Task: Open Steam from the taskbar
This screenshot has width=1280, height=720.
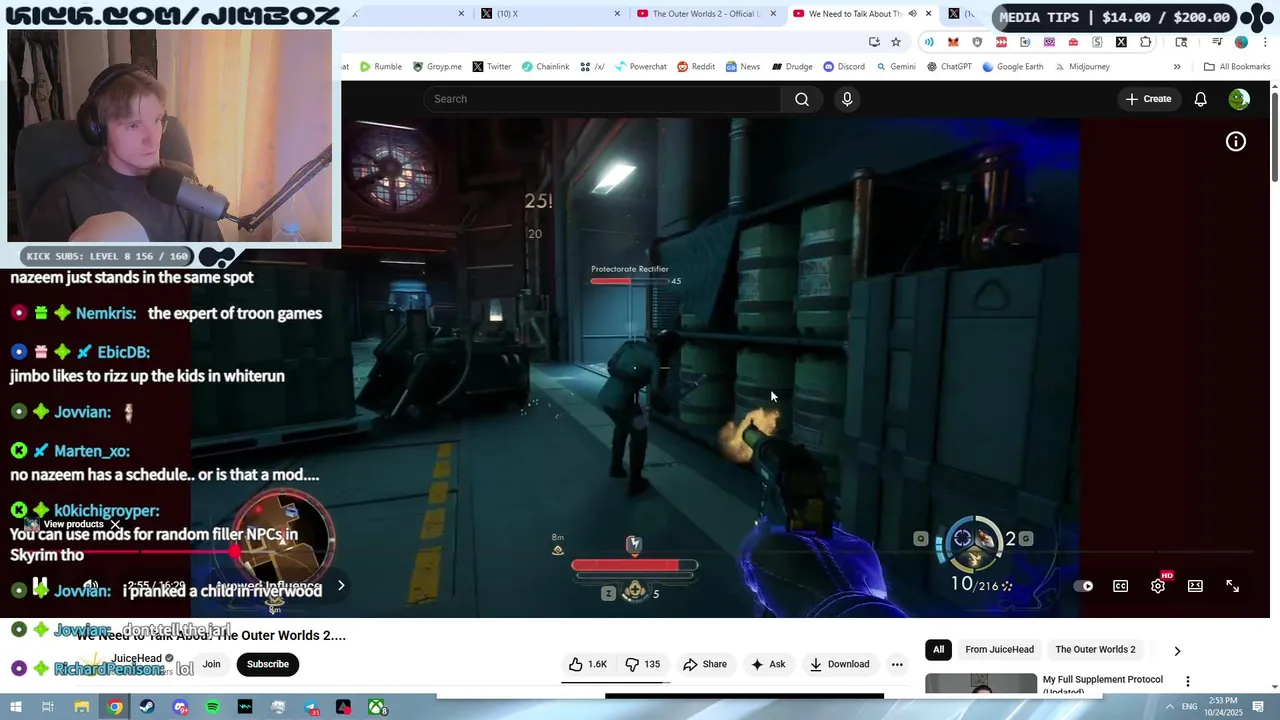Action: pos(147,707)
